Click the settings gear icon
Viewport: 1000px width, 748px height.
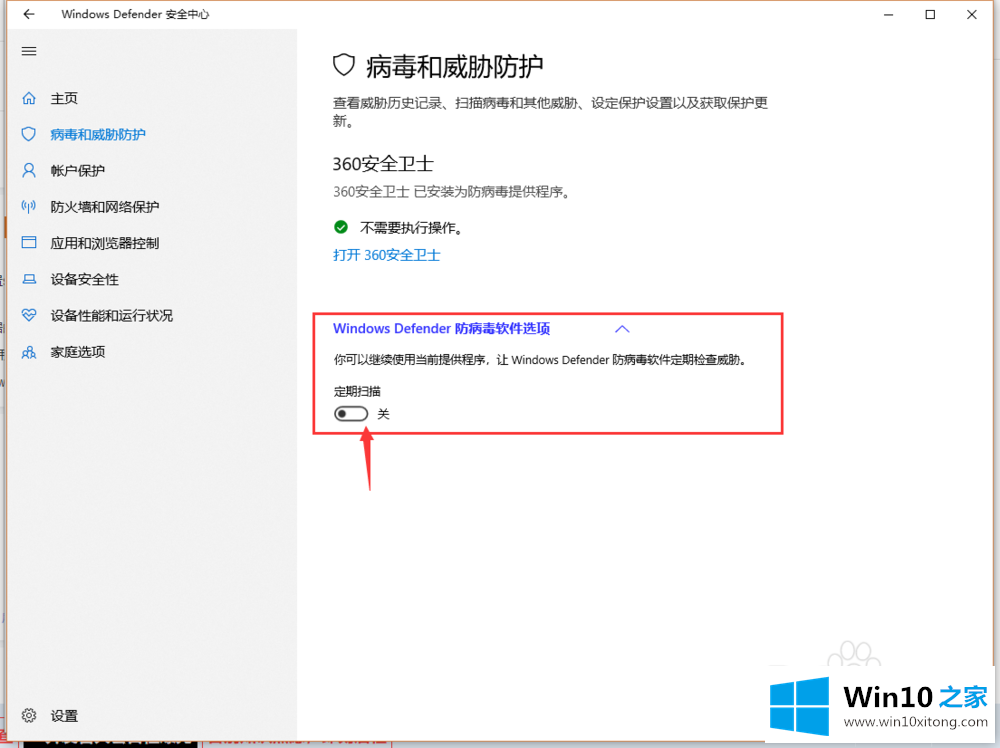click(29, 715)
